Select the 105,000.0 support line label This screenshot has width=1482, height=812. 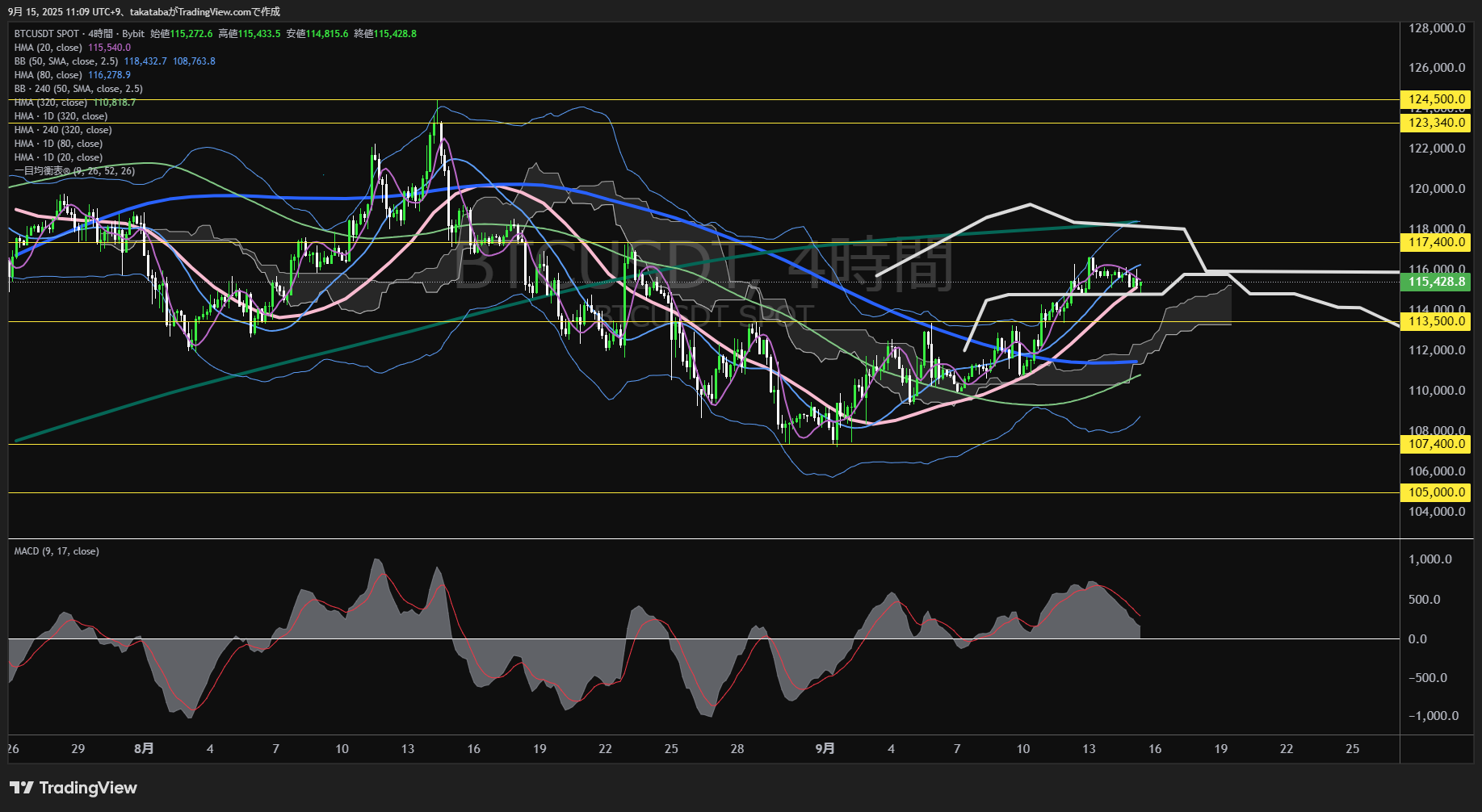coord(1436,492)
